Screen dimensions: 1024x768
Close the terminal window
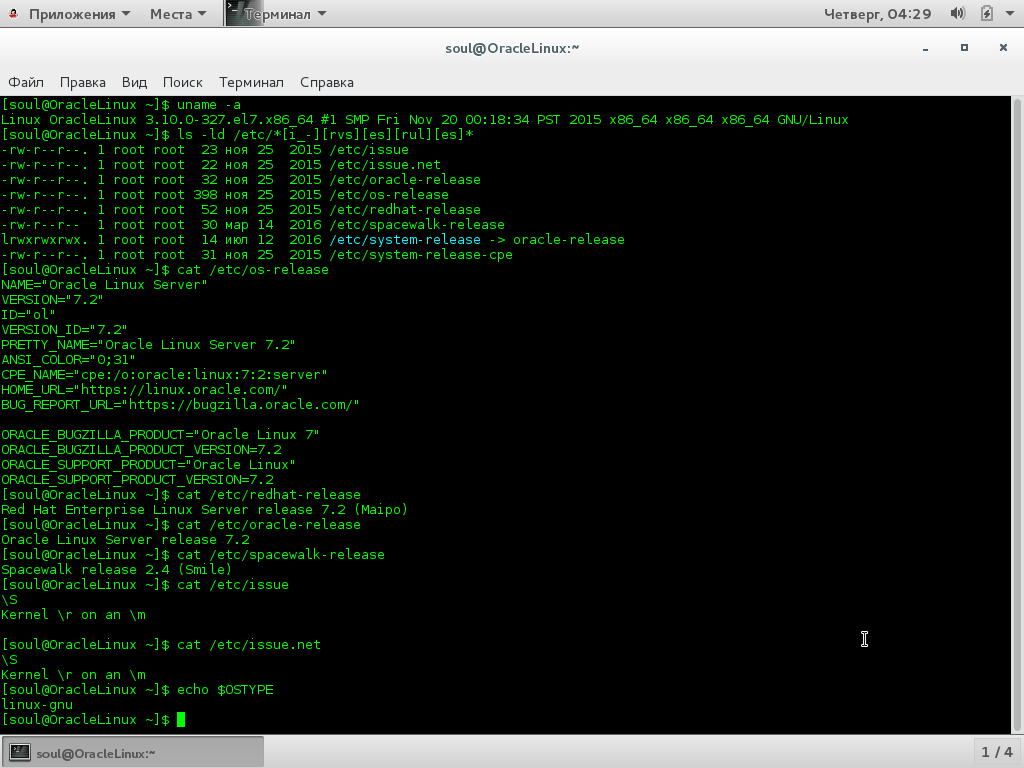(x=1003, y=48)
